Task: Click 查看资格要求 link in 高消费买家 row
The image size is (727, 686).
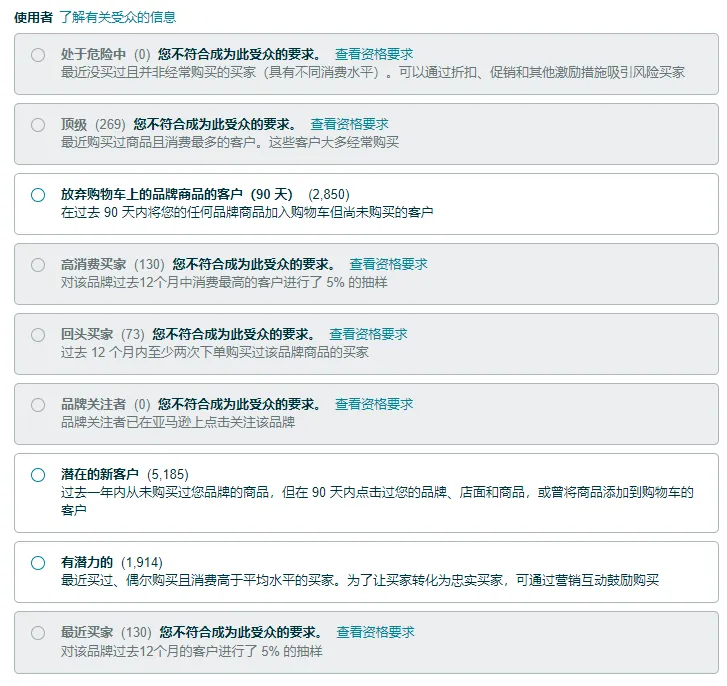Action: [x=389, y=264]
